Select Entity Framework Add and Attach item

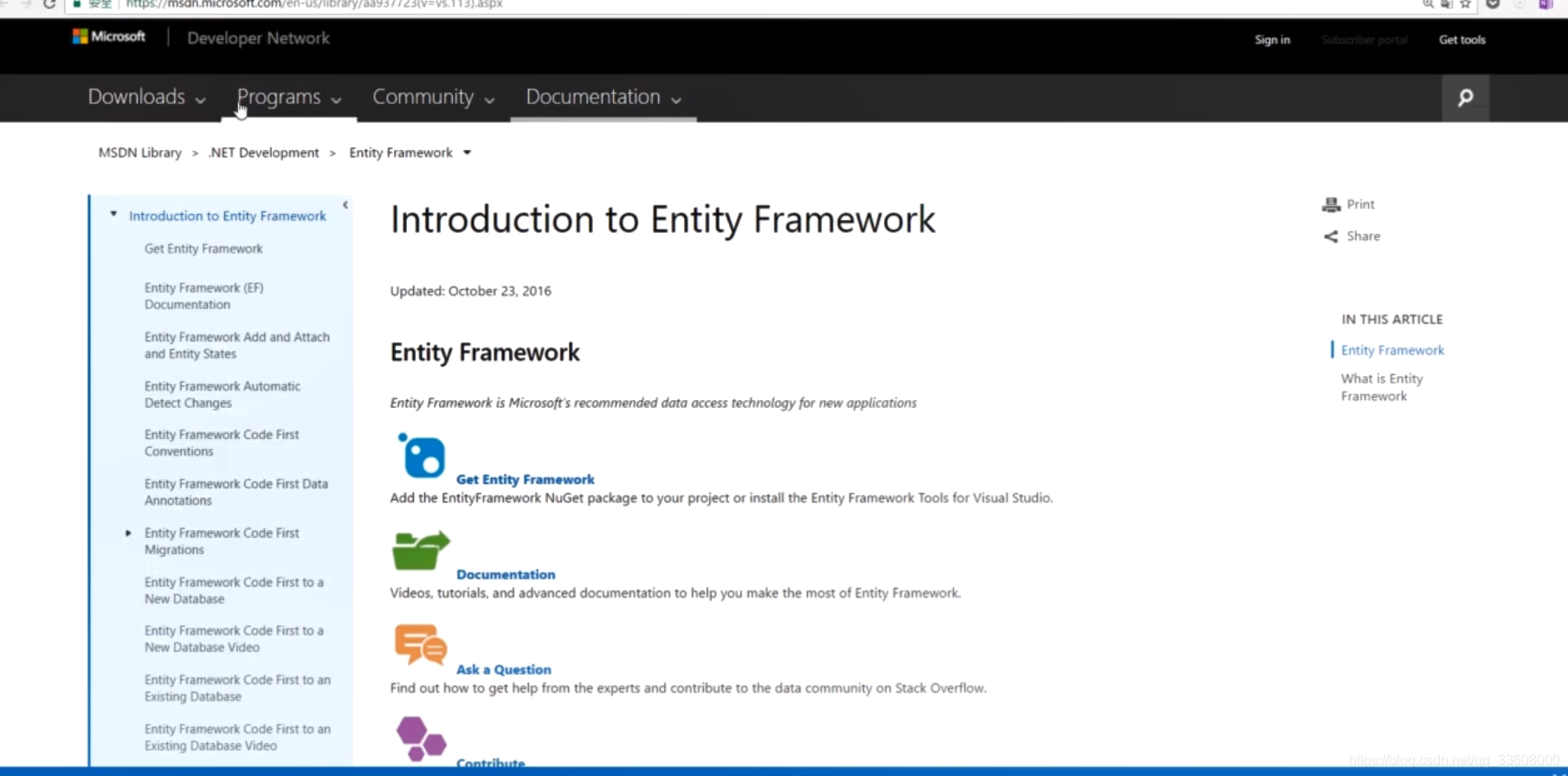(x=237, y=346)
